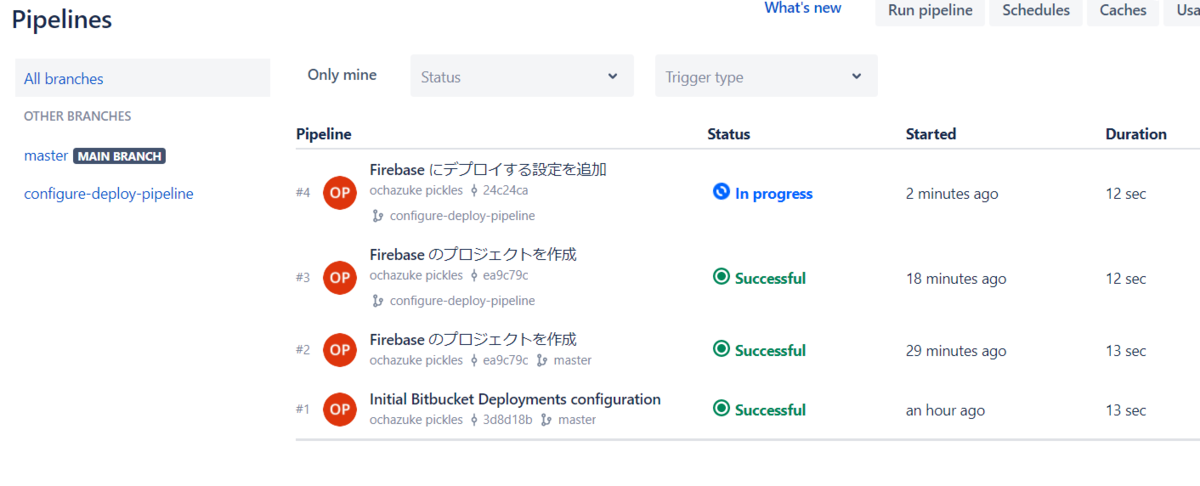The image size is (1200, 486).
Task: Click master branch label on pipeline #2
Action: tap(572, 360)
